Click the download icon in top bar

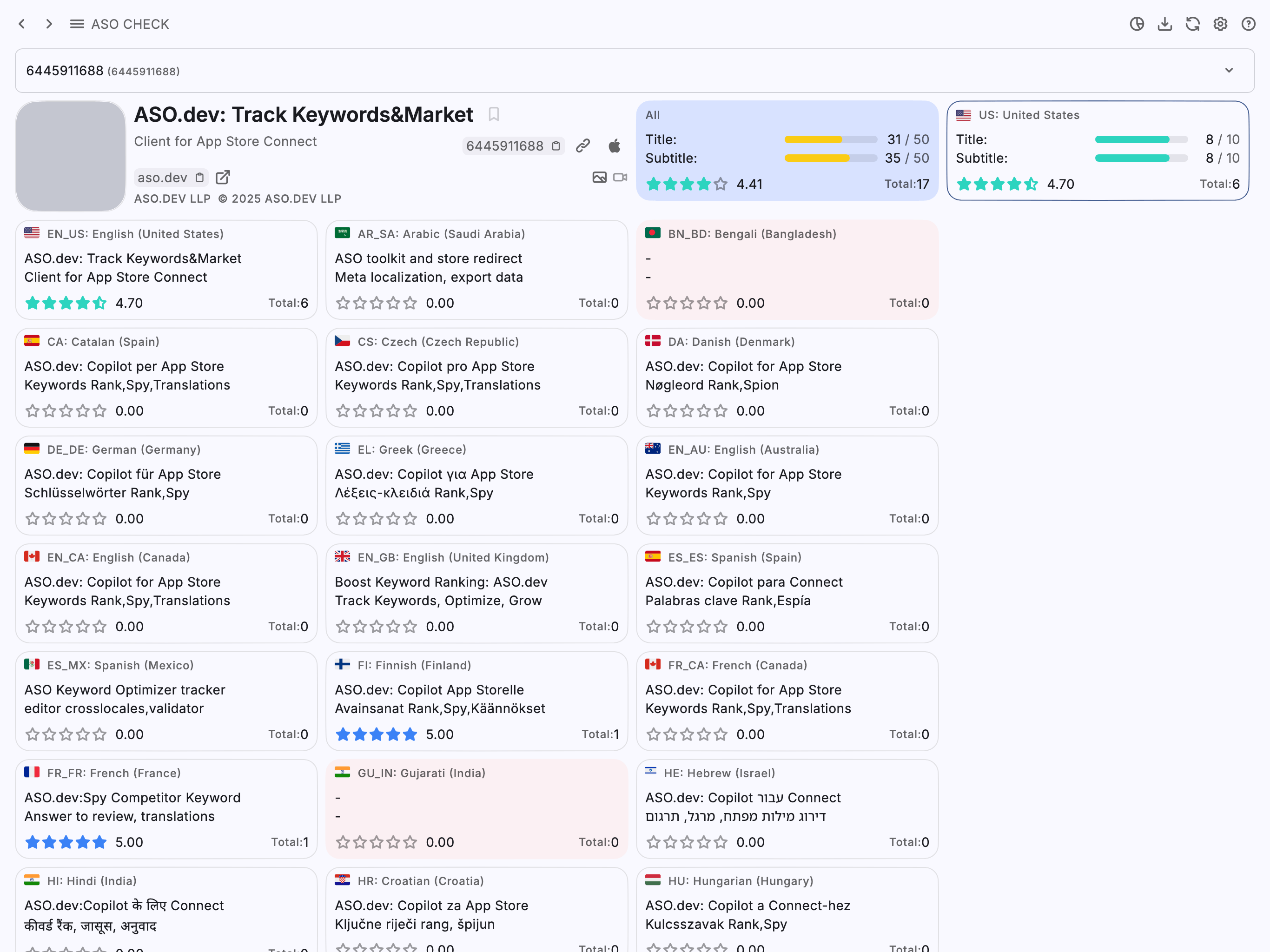[1165, 24]
